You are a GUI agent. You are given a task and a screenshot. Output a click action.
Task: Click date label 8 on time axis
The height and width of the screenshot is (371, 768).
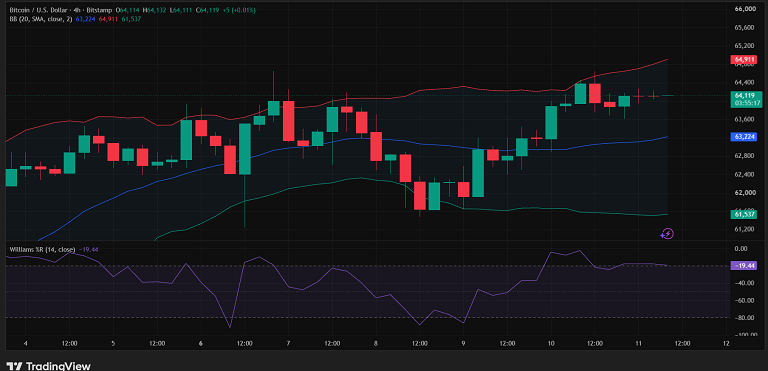click(376, 343)
